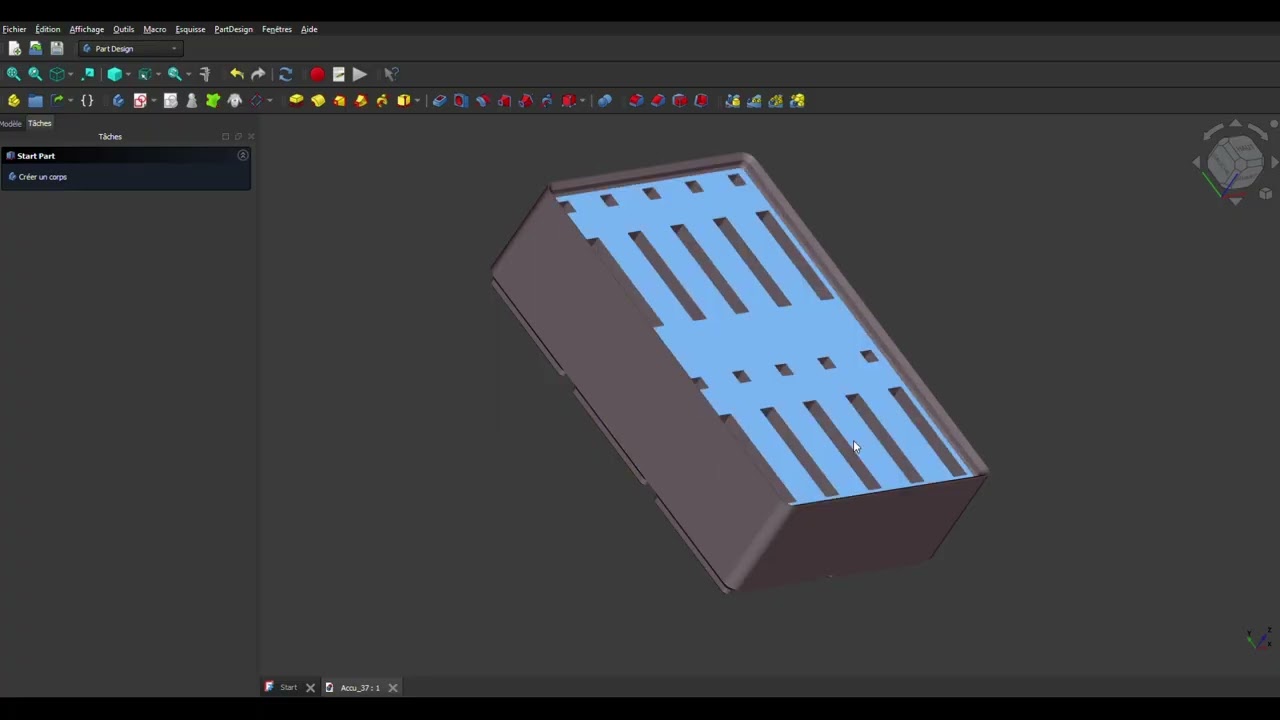
Task: Open the subtractive primitive dropdown arrow
Action: [x=583, y=101]
